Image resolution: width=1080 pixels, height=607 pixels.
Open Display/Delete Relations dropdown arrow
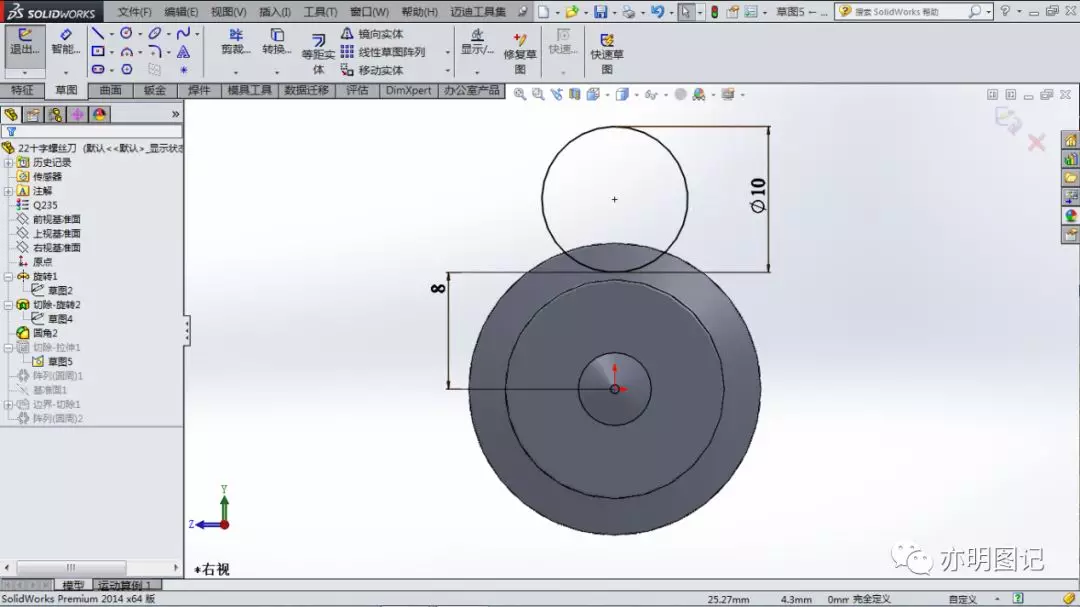[477, 72]
